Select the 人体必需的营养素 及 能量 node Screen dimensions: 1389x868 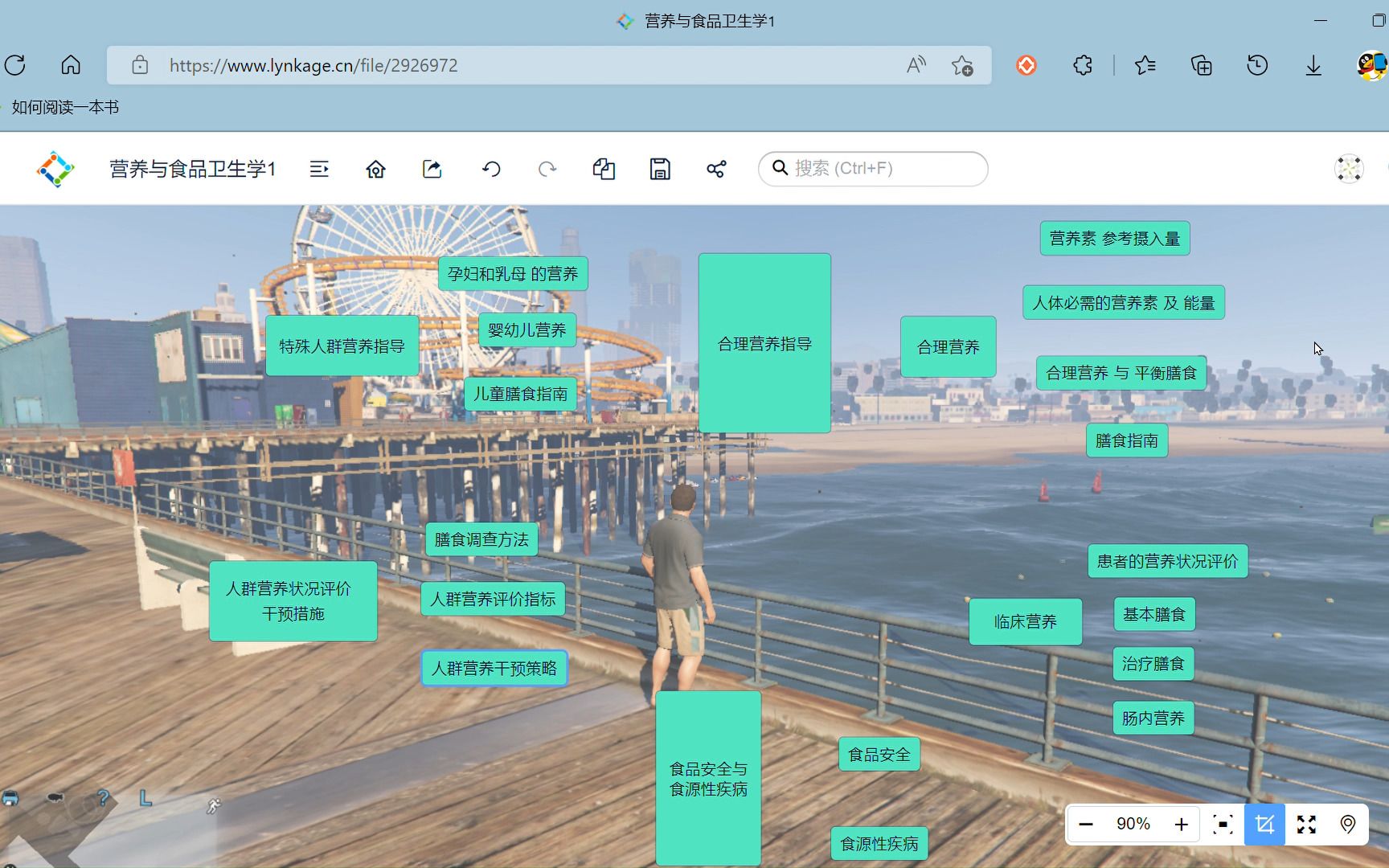tap(1124, 303)
